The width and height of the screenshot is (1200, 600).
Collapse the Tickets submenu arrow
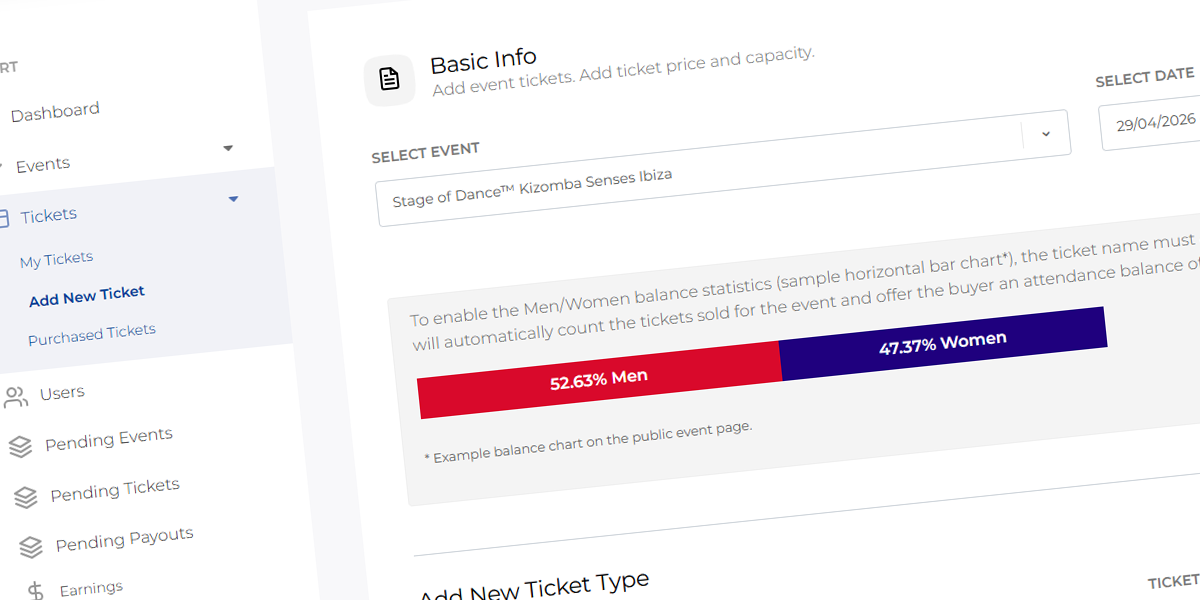pyautogui.click(x=233, y=199)
